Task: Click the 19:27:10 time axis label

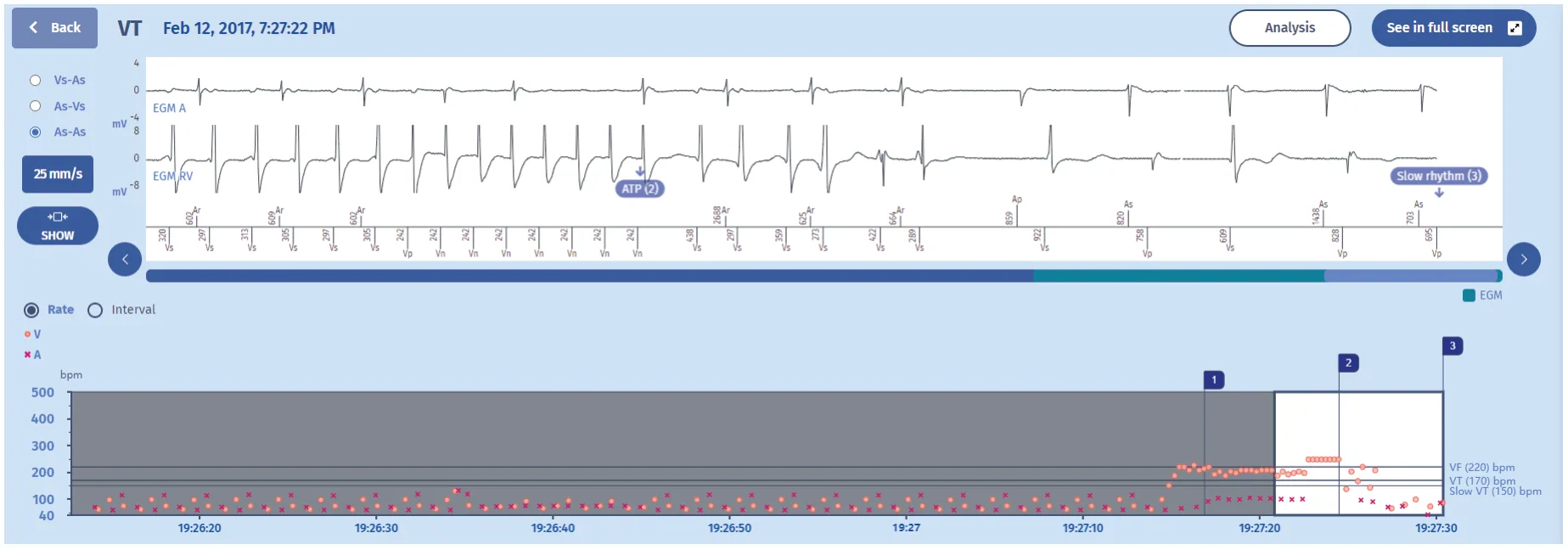Action: pyautogui.click(x=1082, y=528)
